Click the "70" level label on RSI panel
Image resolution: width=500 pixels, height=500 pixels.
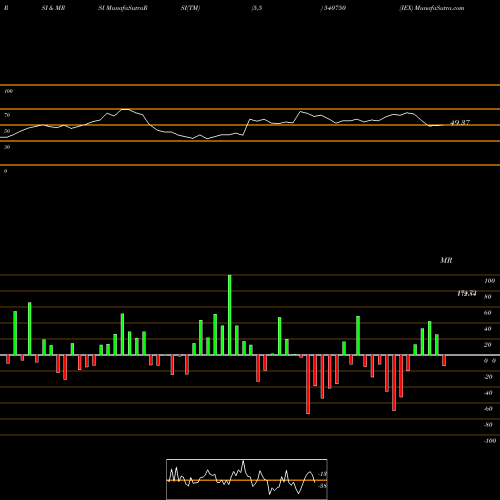[x=7, y=115]
